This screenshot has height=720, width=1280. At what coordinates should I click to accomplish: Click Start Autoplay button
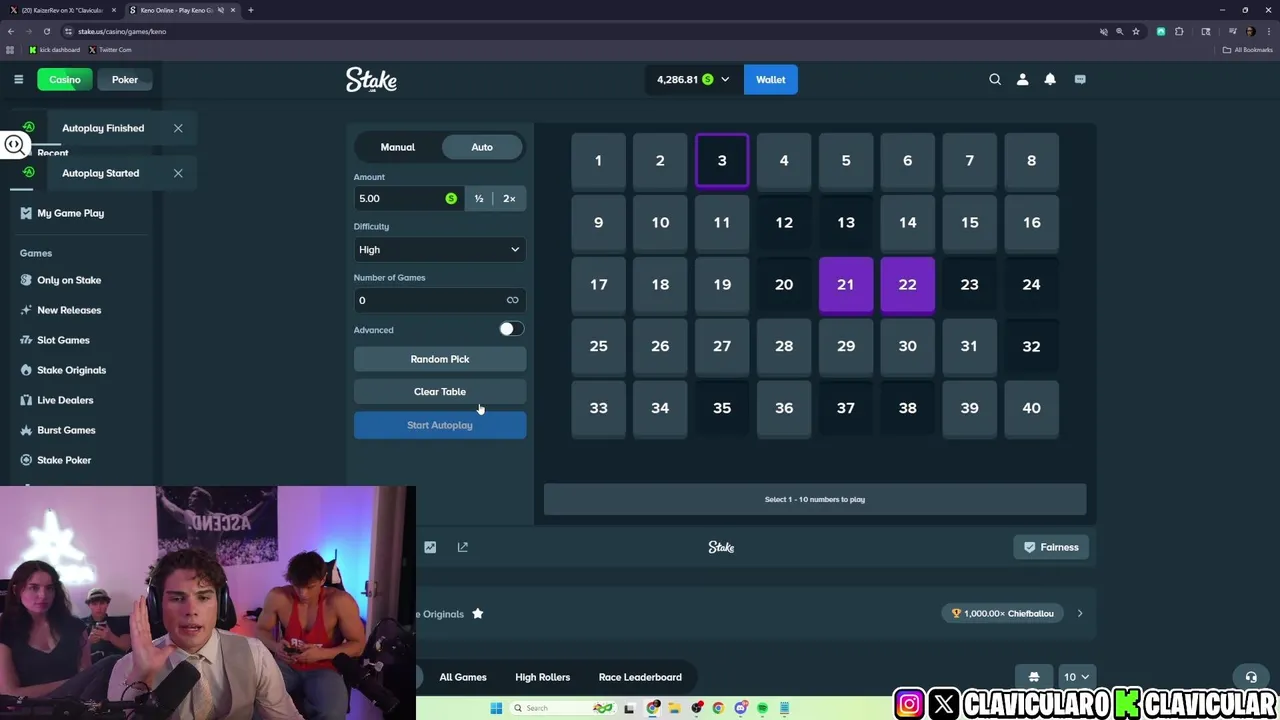(x=440, y=425)
